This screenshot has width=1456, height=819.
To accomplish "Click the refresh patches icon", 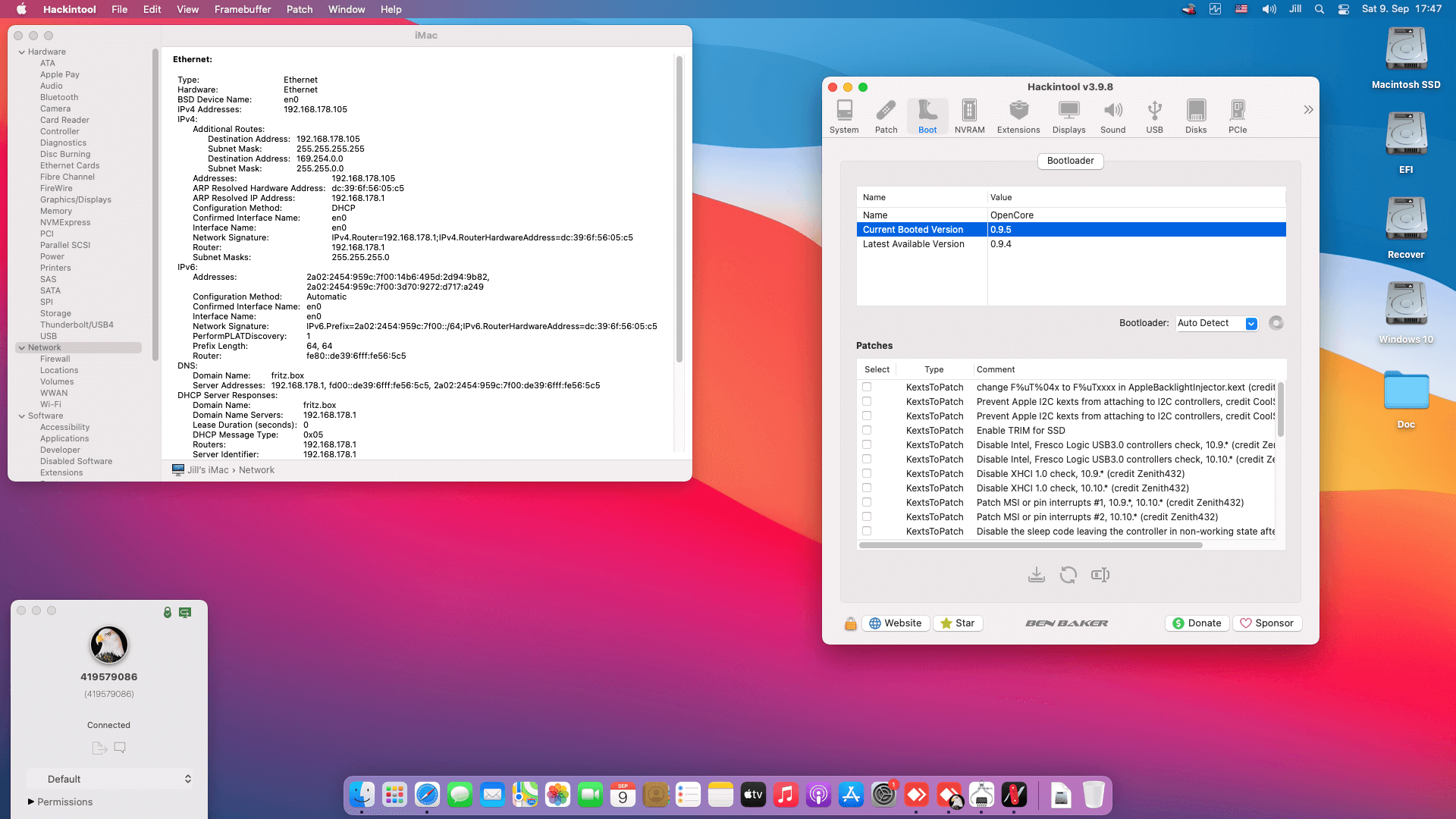I will coord(1068,575).
